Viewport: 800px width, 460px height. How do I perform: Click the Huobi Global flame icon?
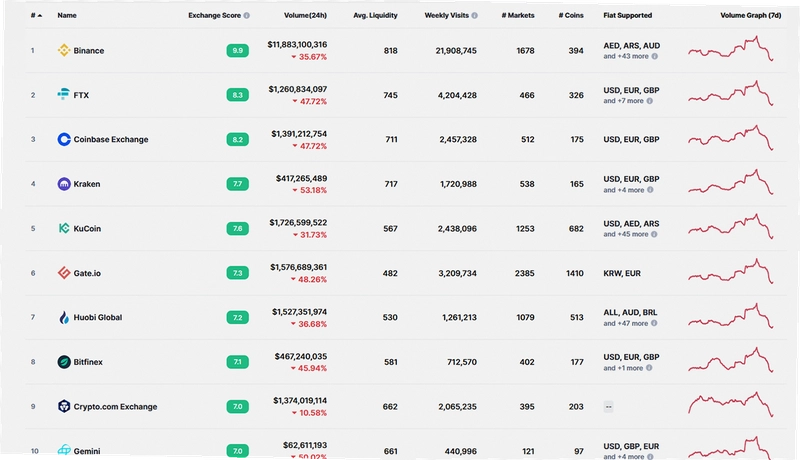64,317
